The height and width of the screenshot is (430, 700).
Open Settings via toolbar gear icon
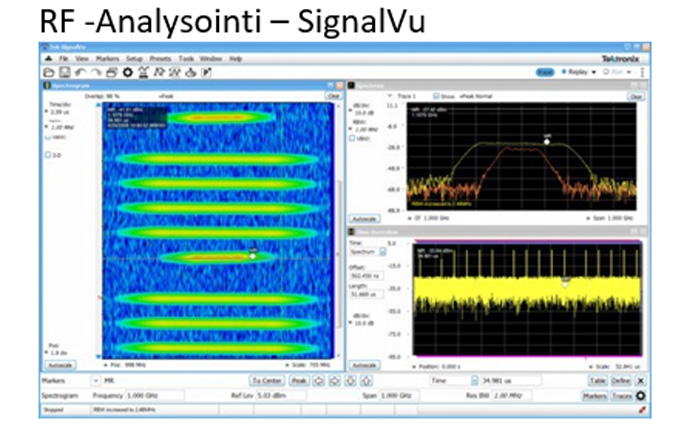click(127, 73)
